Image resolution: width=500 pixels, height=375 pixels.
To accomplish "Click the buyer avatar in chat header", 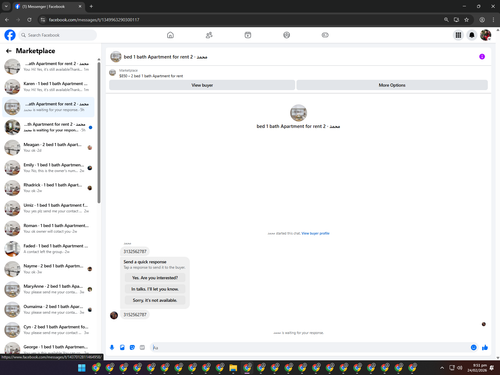I will coord(116,57).
